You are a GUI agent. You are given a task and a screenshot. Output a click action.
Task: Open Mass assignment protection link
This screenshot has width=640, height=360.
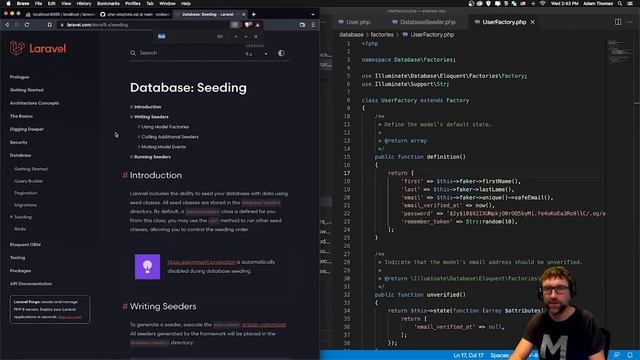click(x=202, y=262)
